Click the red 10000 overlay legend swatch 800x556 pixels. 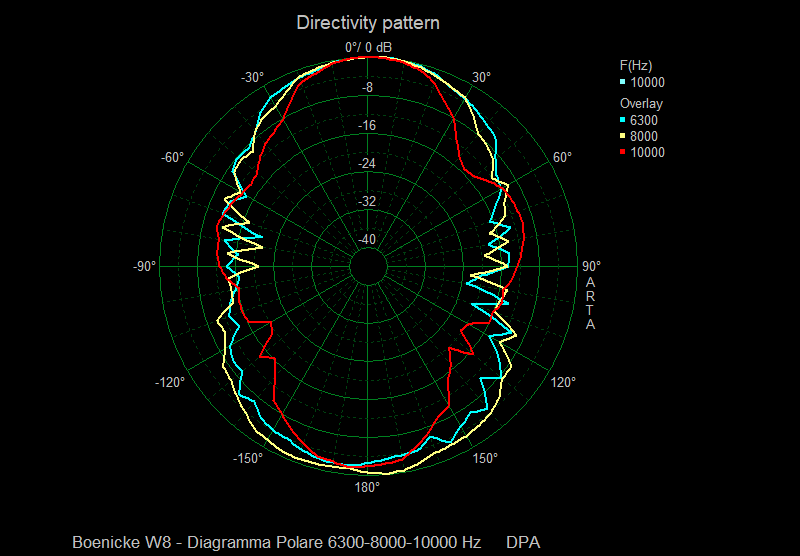(x=623, y=153)
